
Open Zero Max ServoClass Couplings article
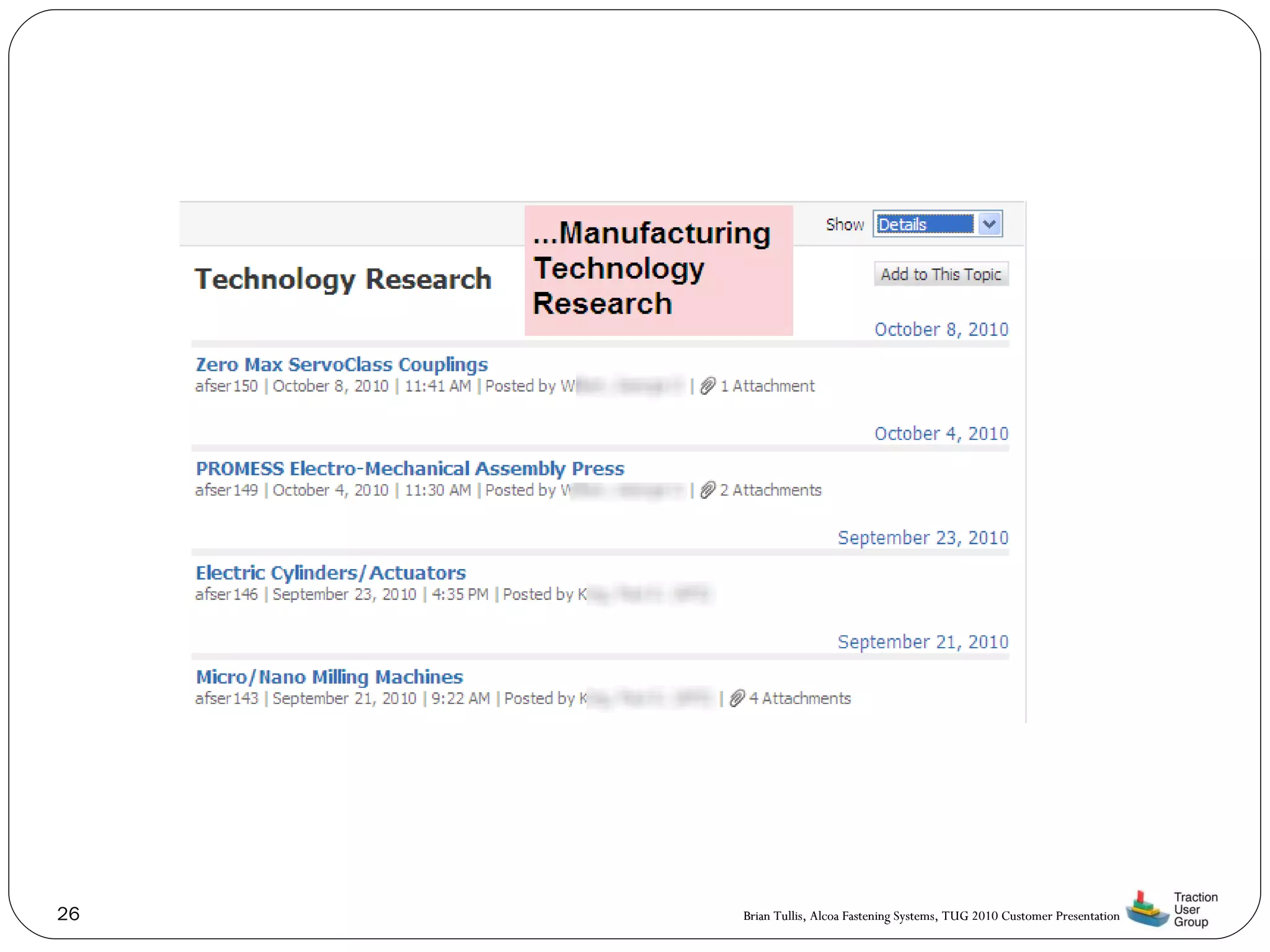(342, 364)
